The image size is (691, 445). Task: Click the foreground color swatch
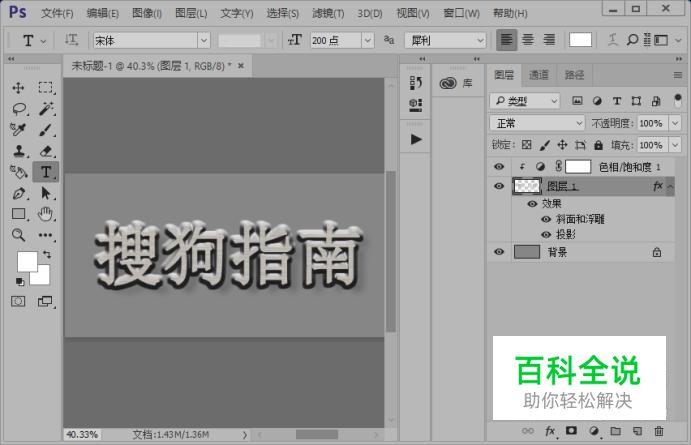pos(27,261)
